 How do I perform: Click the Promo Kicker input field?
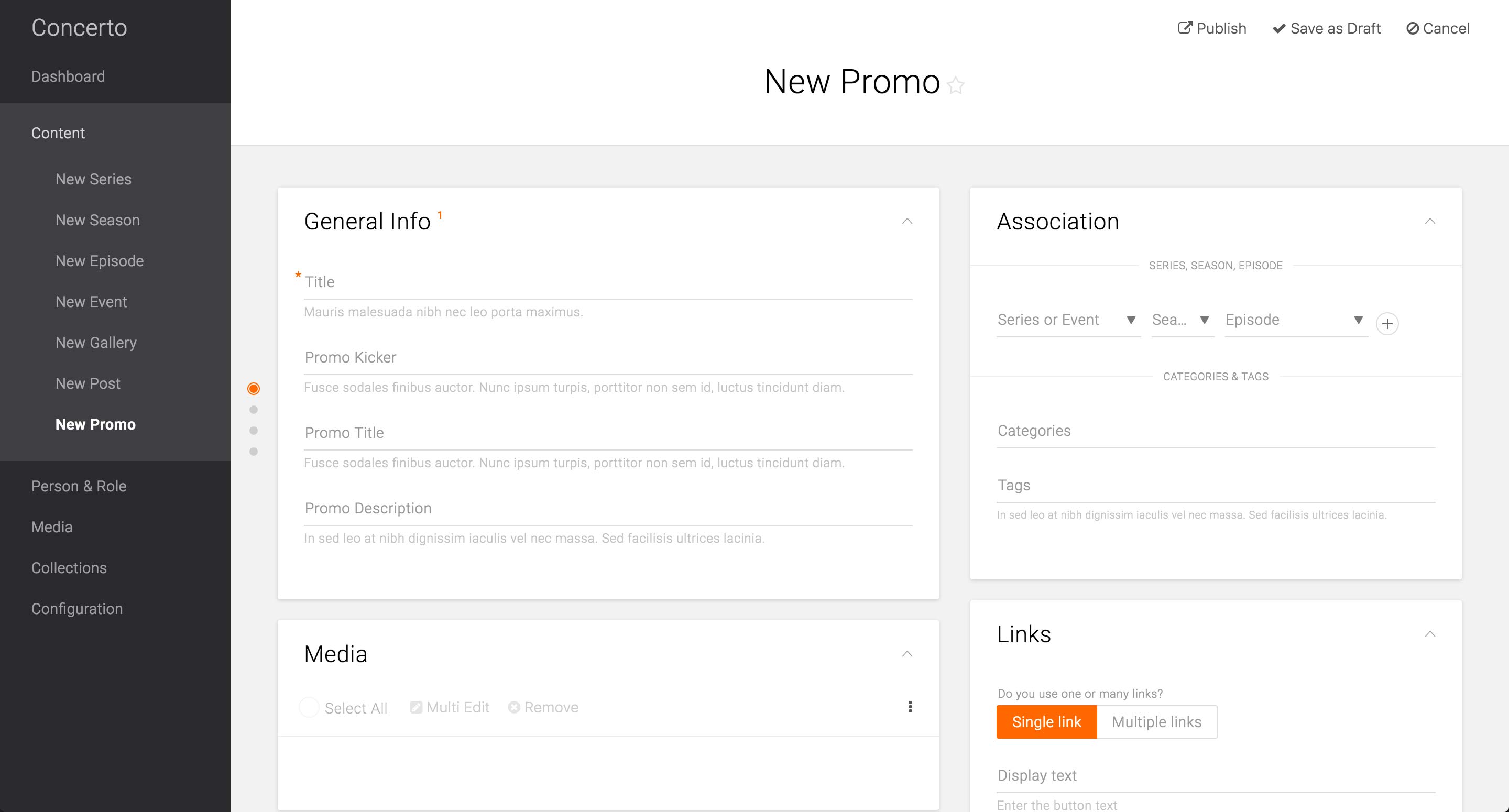click(x=607, y=358)
